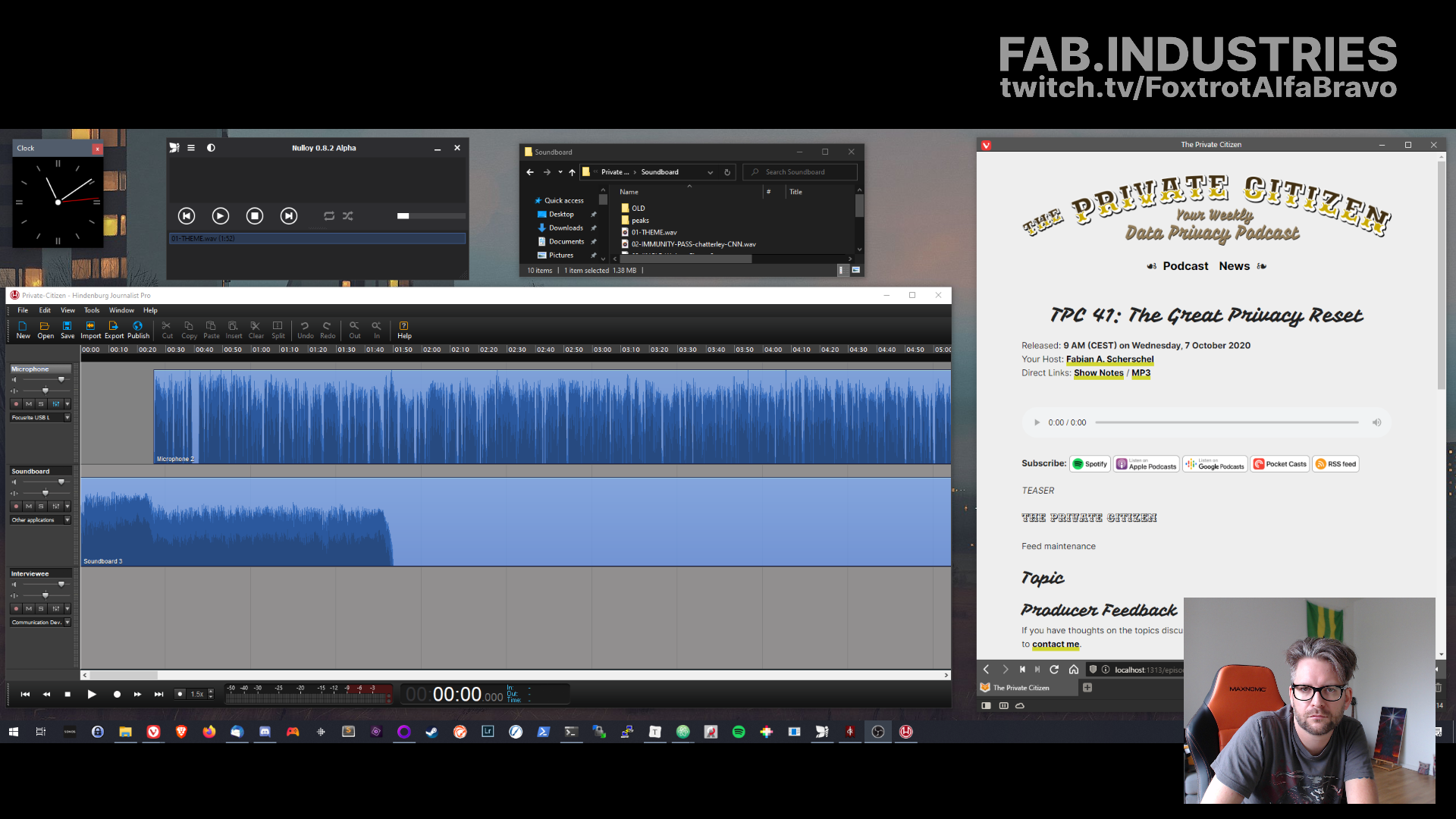The height and width of the screenshot is (819, 1456).
Task: Click Nulloy's previous track button
Action: (187, 216)
